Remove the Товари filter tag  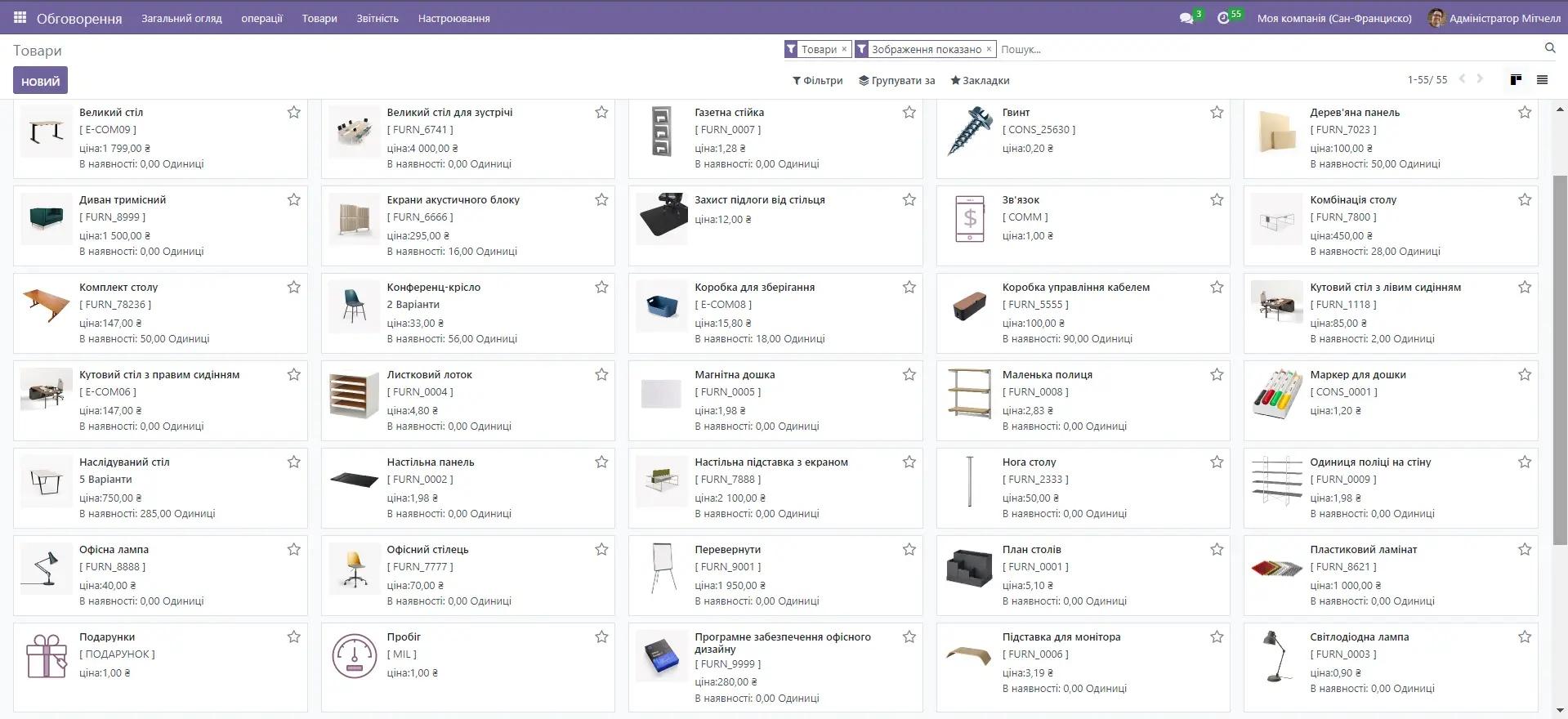[844, 50]
